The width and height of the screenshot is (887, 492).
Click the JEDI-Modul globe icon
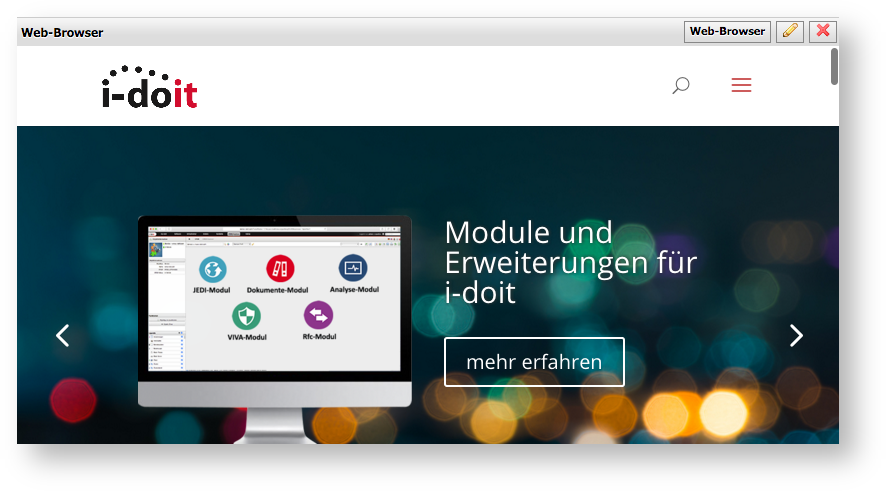click(213, 269)
